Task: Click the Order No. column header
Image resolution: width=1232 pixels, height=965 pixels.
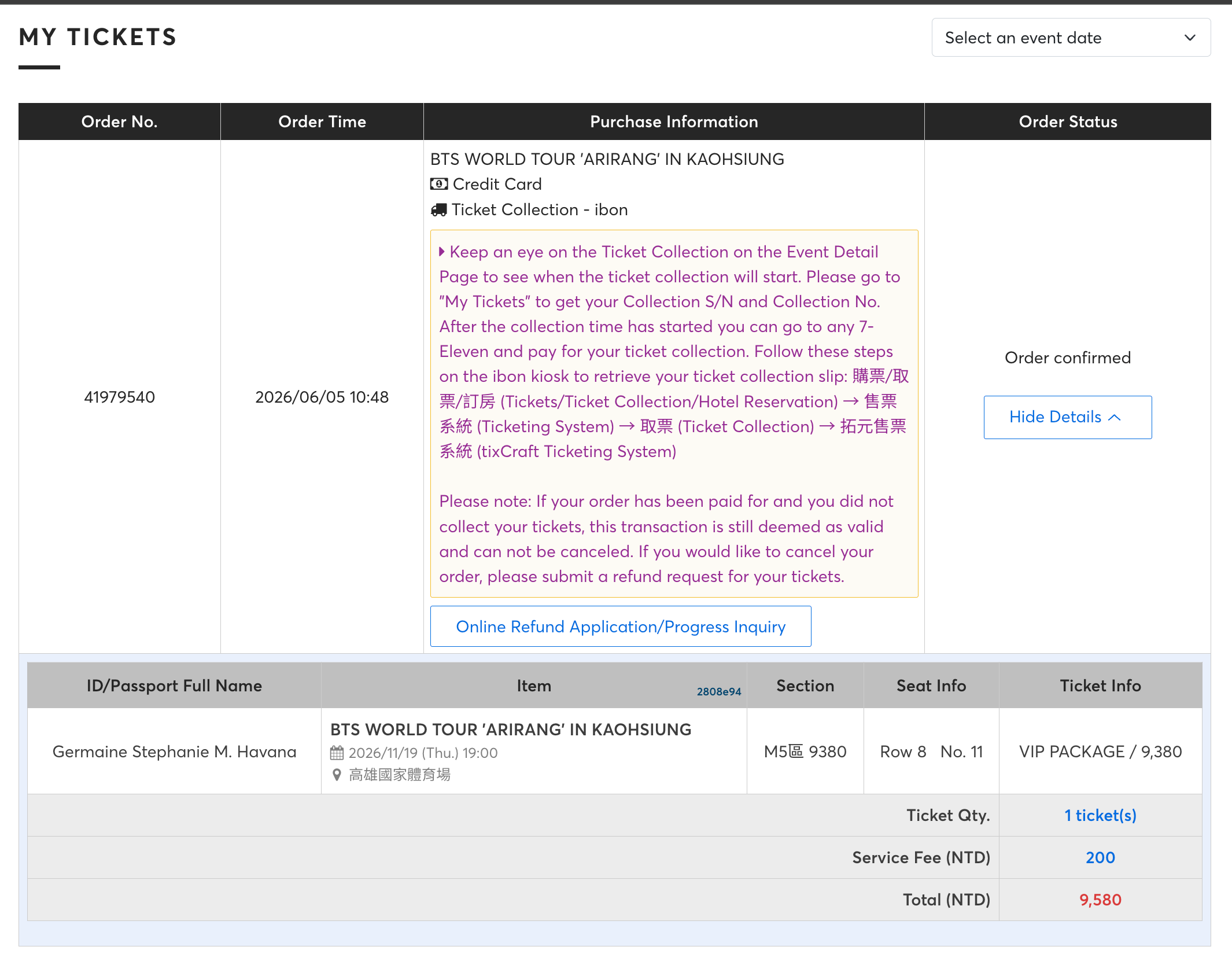Action: tap(120, 121)
